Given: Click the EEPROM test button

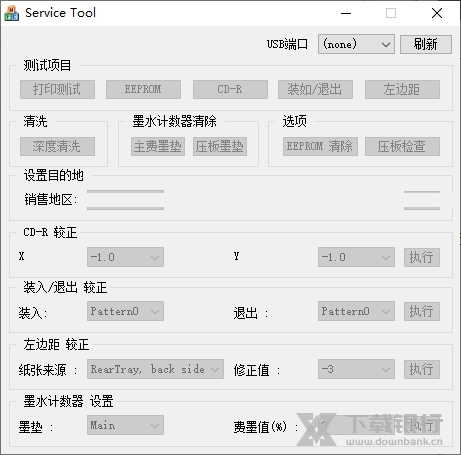Looking at the screenshot, I should click(x=143, y=89).
